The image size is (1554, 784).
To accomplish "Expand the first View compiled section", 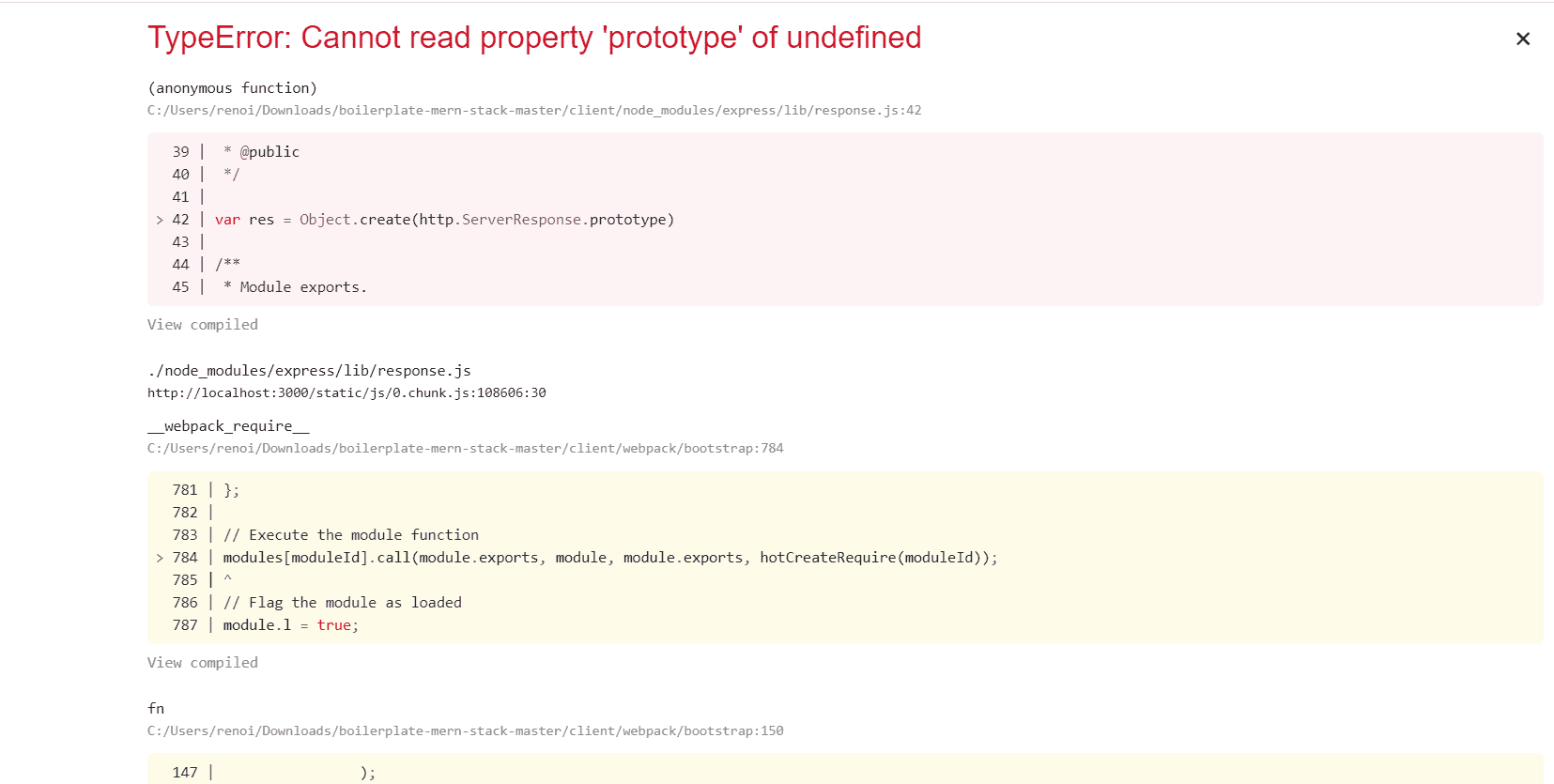I will (x=202, y=325).
